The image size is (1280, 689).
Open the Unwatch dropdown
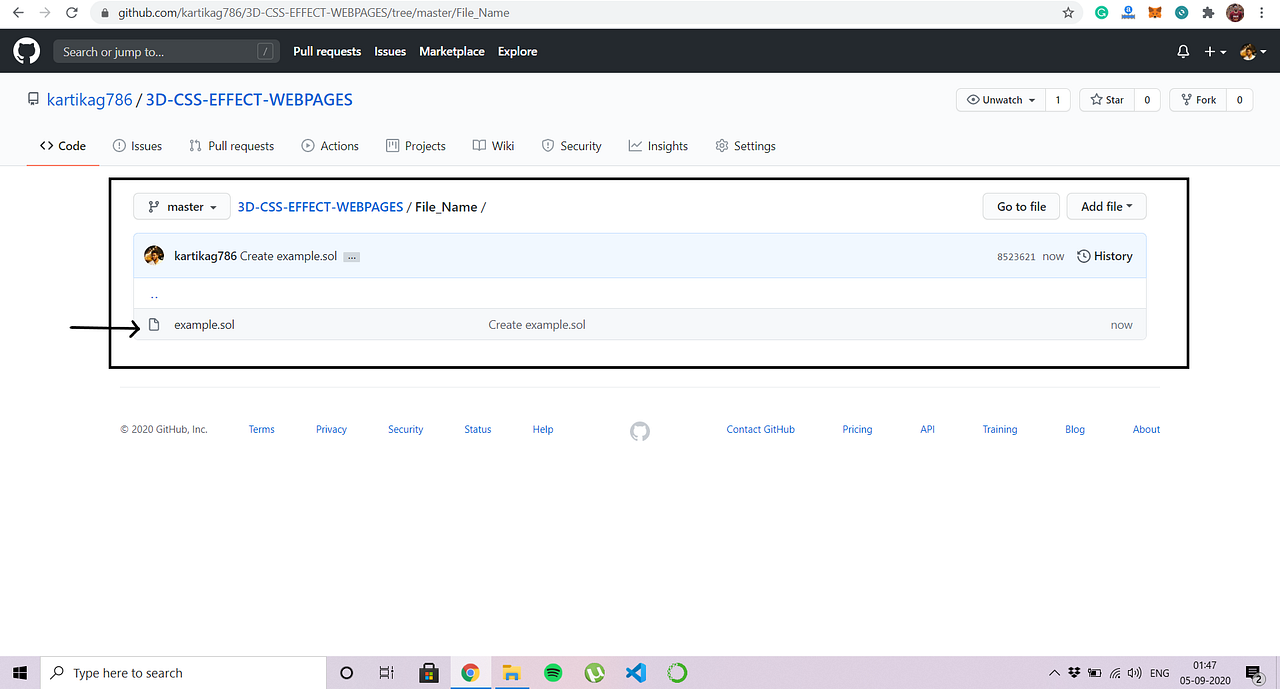tap(1000, 99)
